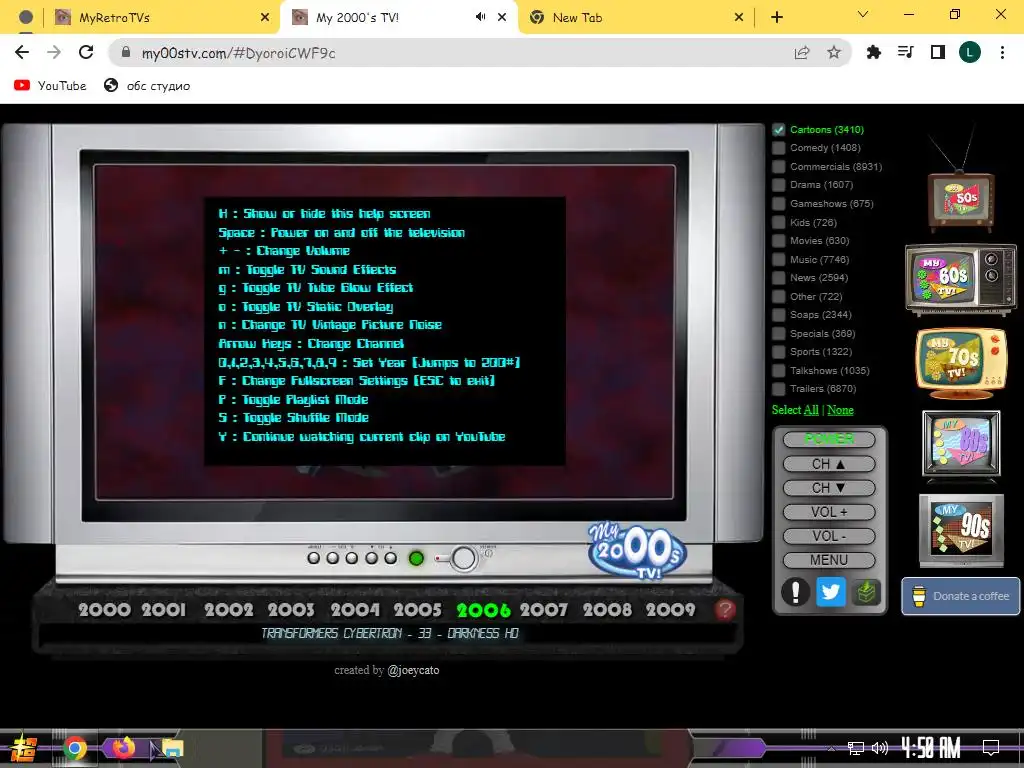Toggle the Chrome side panel icon
The height and width of the screenshot is (768, 1024).
[x=938, y=52]
